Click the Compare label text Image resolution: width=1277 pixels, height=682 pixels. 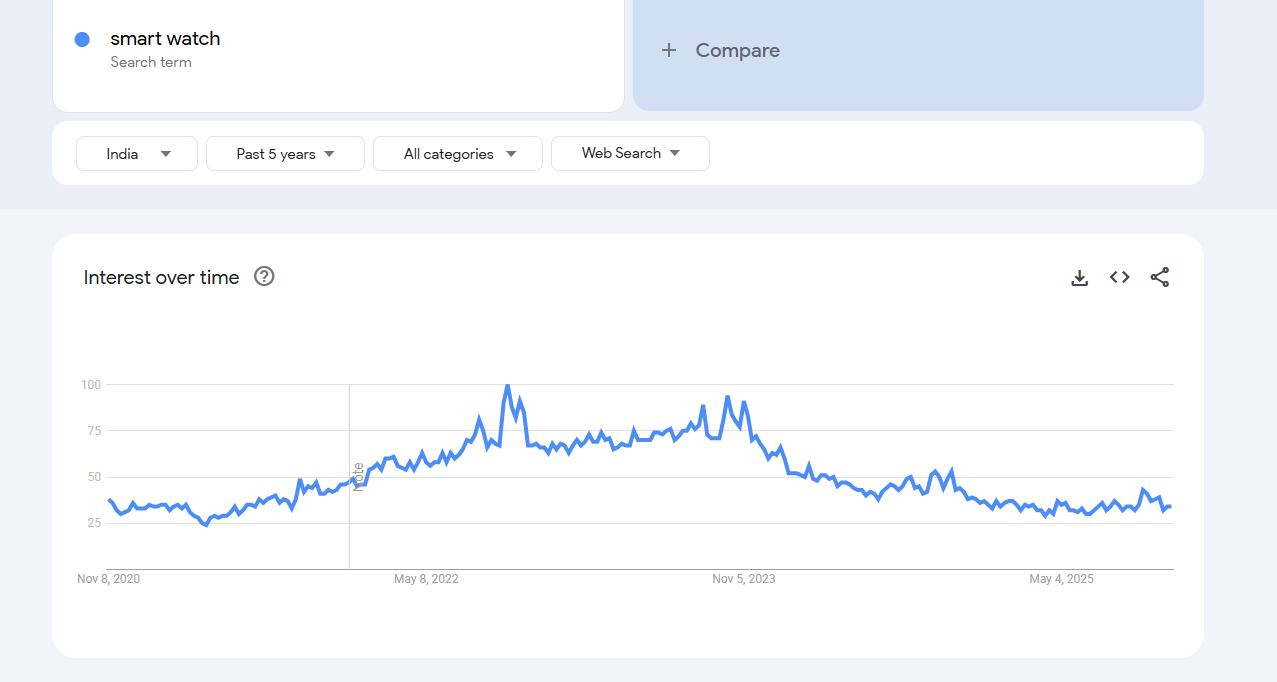[x=737, y=50]
